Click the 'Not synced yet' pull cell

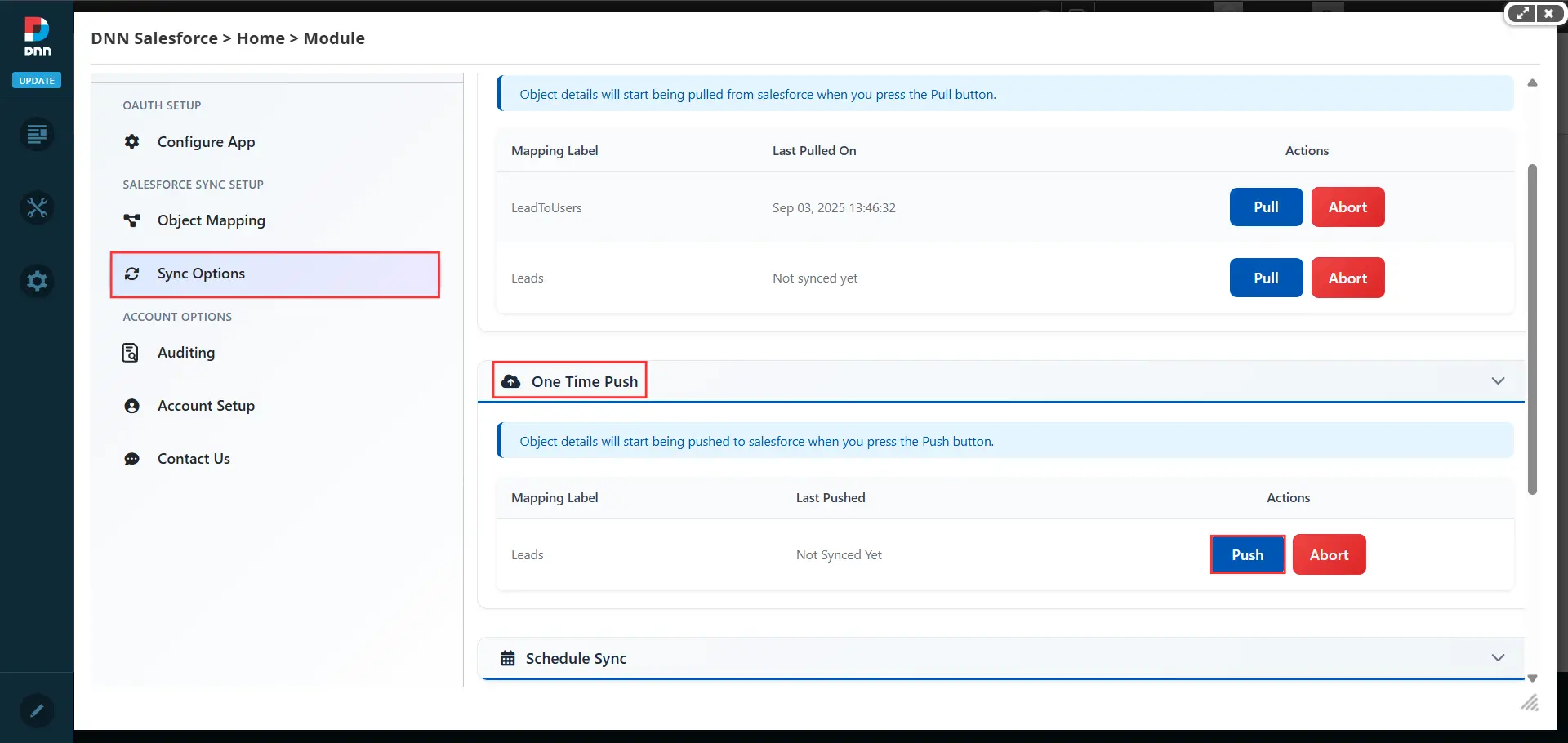tap(815, 278)
